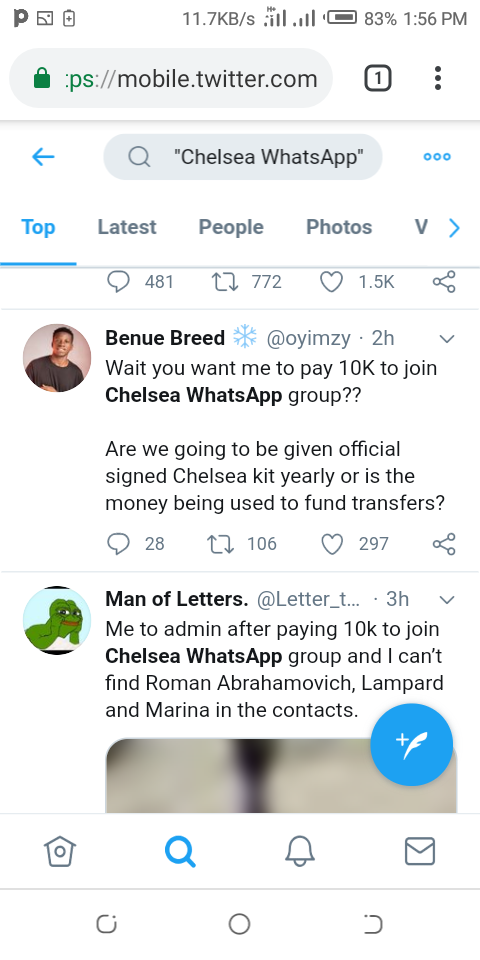Open direct messages envelope icon
The height and width of the screenshot is (960, 480).
pos(420,852)
